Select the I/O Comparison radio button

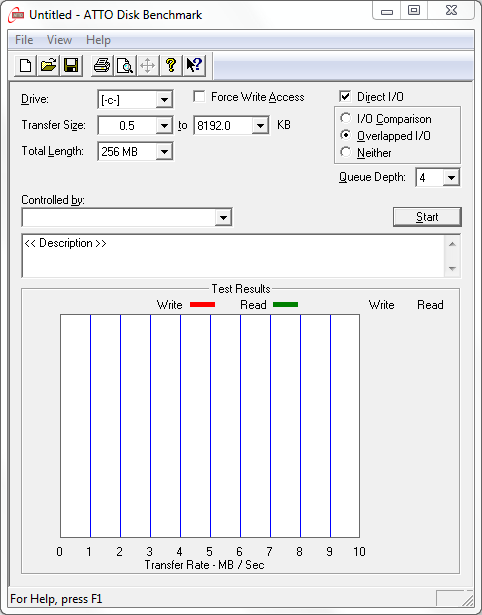click(x=346, y=118)
